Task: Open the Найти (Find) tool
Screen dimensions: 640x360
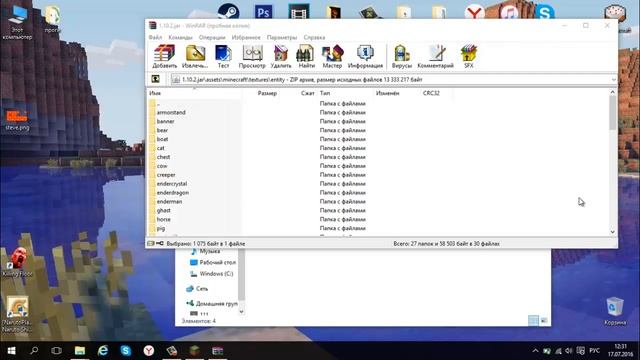Action: point(306,56)
